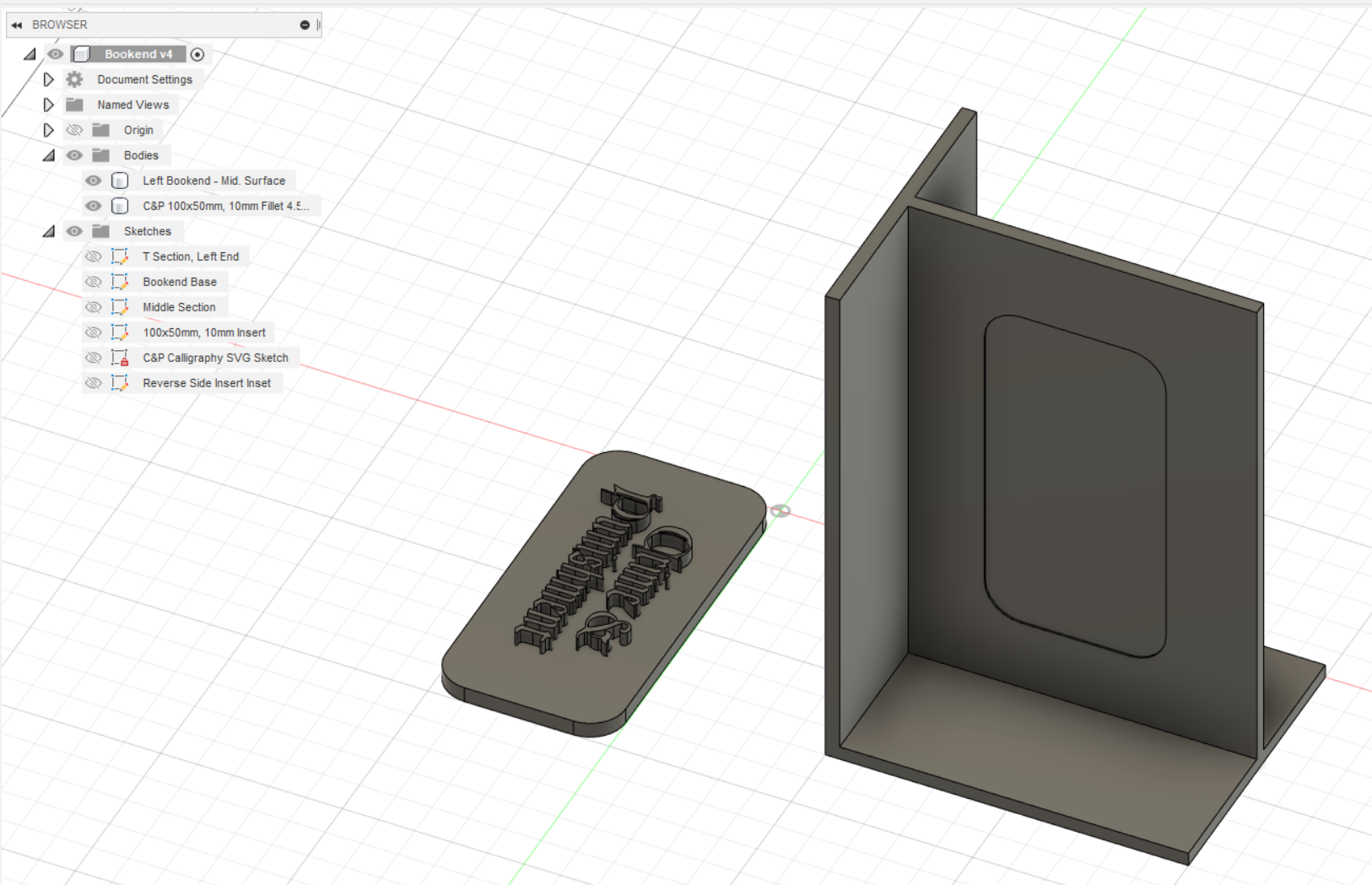Image resolution: width=1372 pixels, height=885 pixels.
Task: Click the Bookend v4 name label
Action: coord(140,53)
